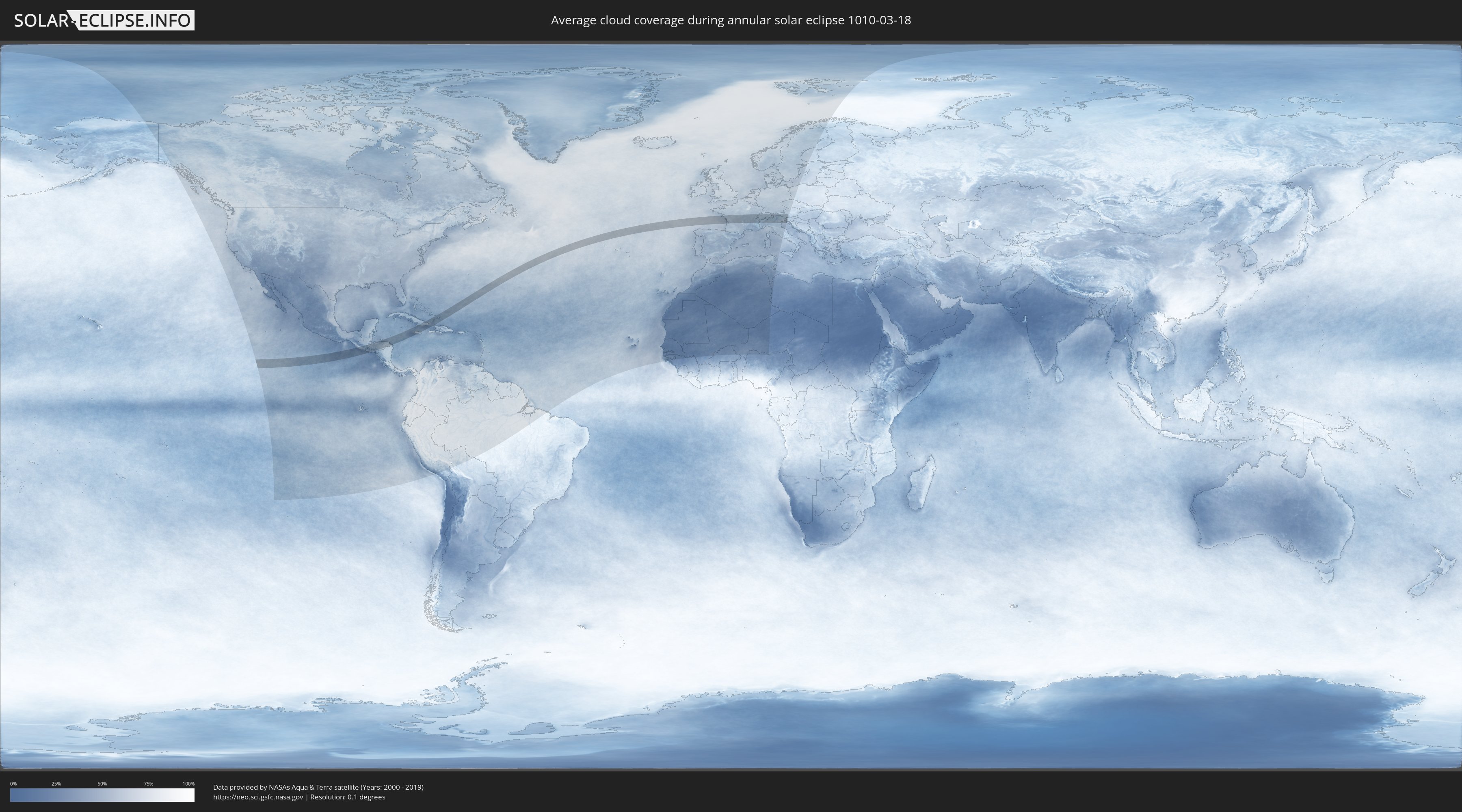This screenshot has width=1462, height=812.
Task: Click the 50% label on legend
Action: [102, 784]
